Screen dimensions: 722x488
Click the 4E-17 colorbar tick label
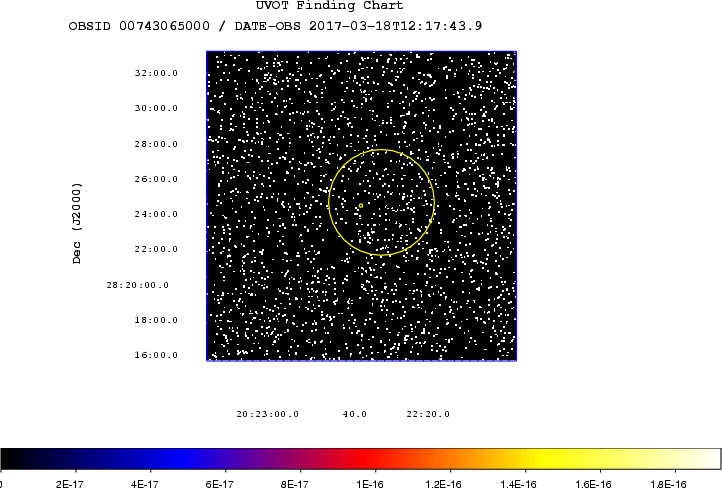pyautogui.click(x=145, y=484)
